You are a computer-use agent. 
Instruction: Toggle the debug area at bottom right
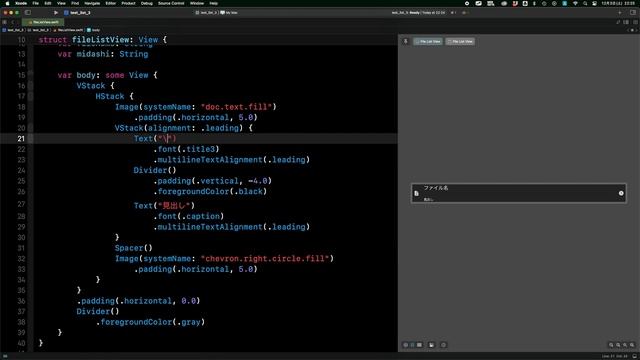[634, 356]
